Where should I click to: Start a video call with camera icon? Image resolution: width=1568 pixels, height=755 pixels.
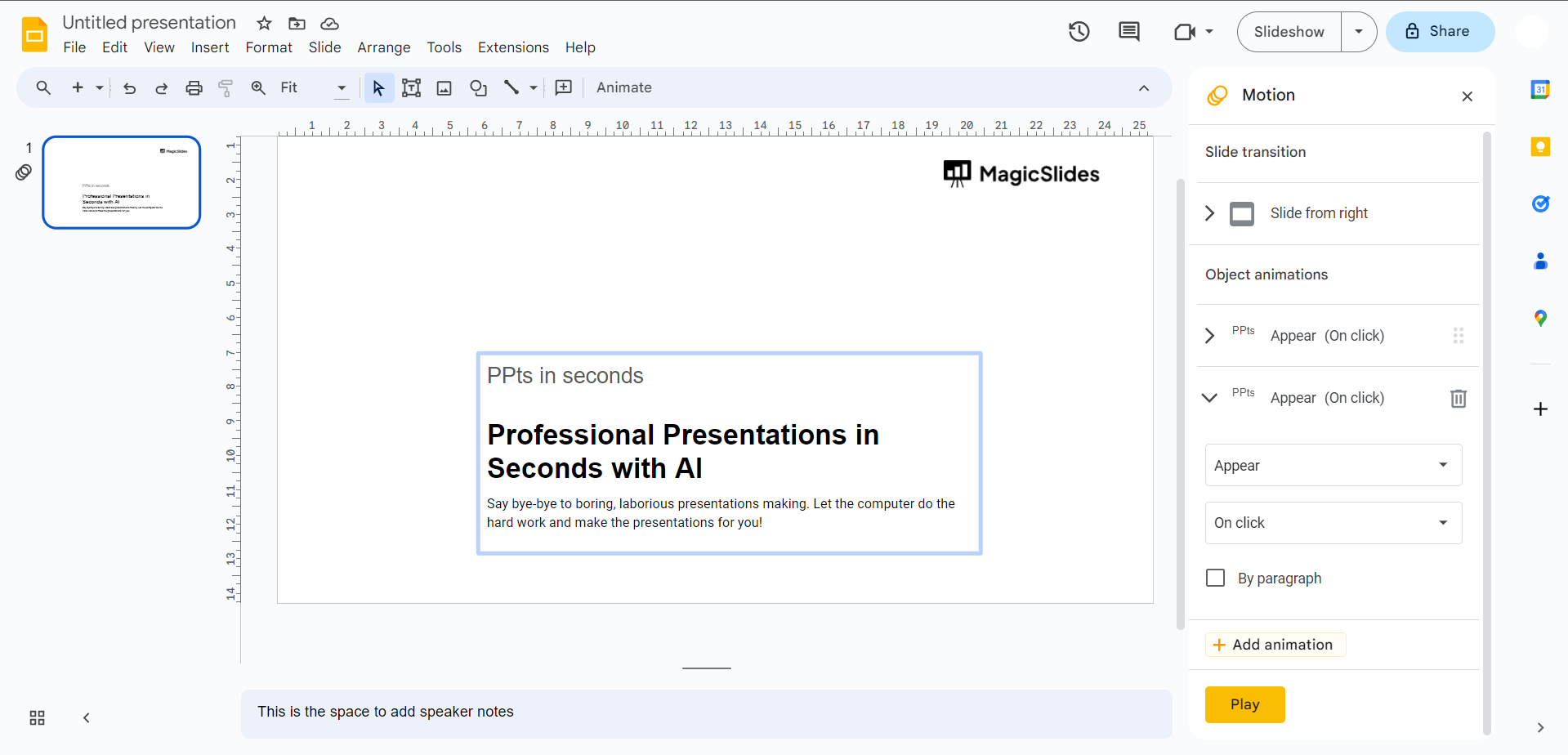[1184, 32]
